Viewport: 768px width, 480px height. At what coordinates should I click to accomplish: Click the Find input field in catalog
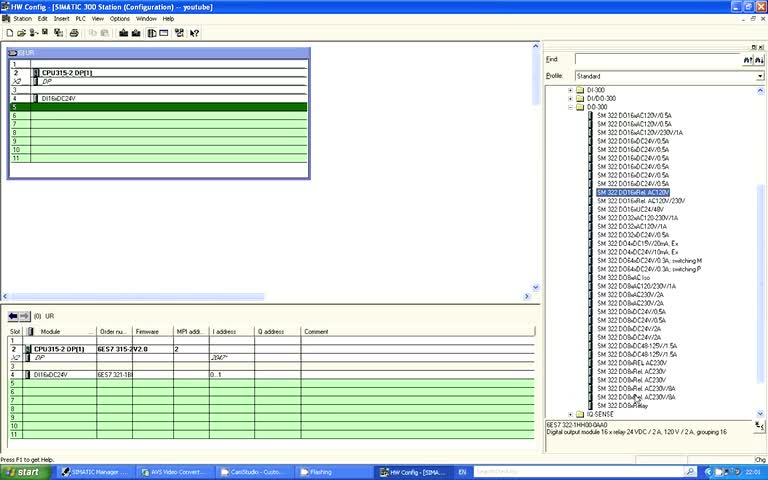click(x=658, y=60)
